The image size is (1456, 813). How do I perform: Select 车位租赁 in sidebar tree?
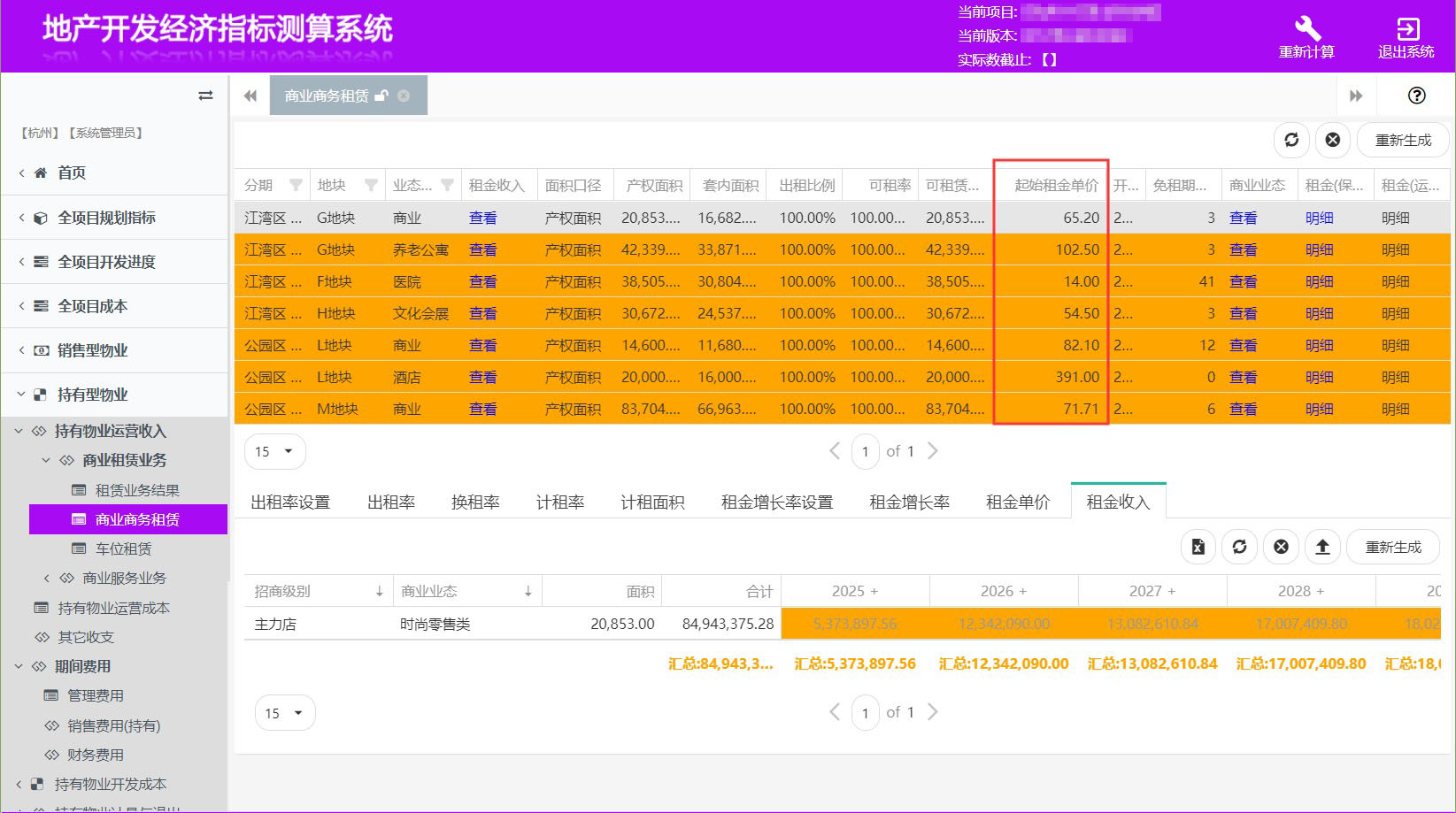pyautogui.click(x=123, y=548)
